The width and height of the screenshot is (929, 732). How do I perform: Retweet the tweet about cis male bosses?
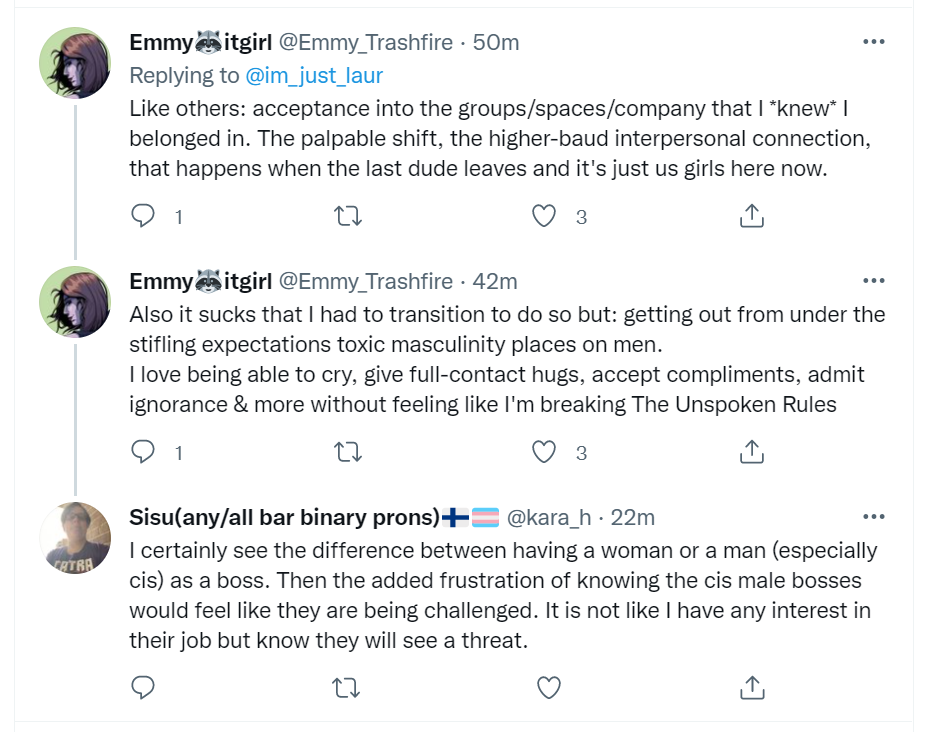[x=347, y=688]
